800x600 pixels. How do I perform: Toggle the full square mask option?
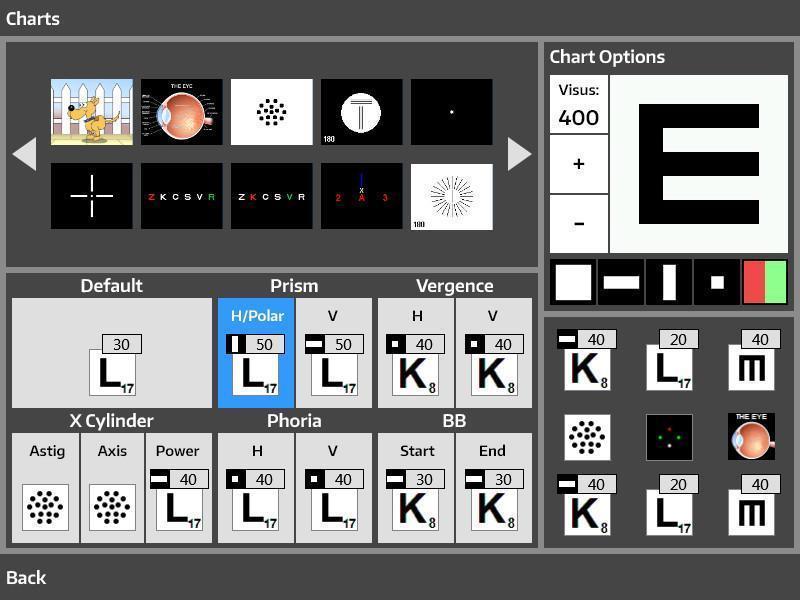[x=573, y=282]
